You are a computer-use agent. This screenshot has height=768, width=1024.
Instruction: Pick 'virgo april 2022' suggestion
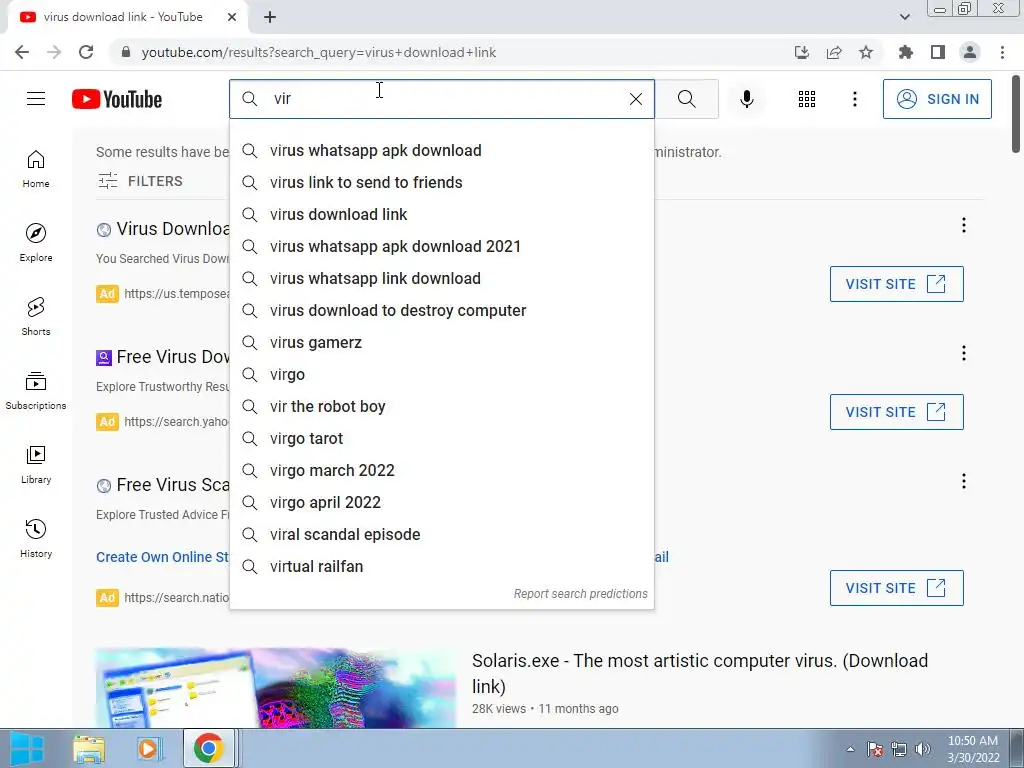(441, 502)
